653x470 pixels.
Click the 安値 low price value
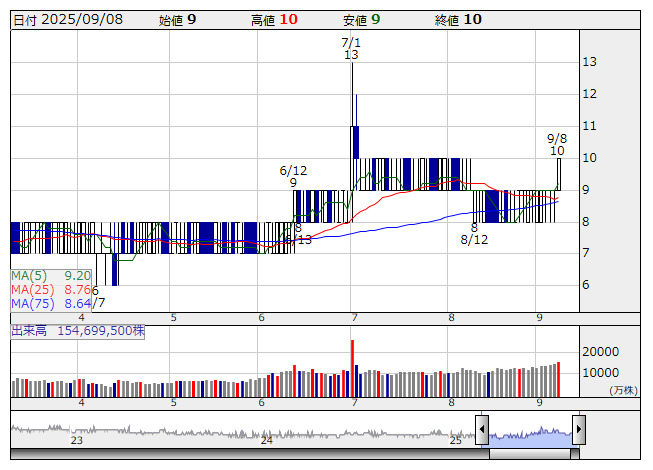click(x=375, y=19)
